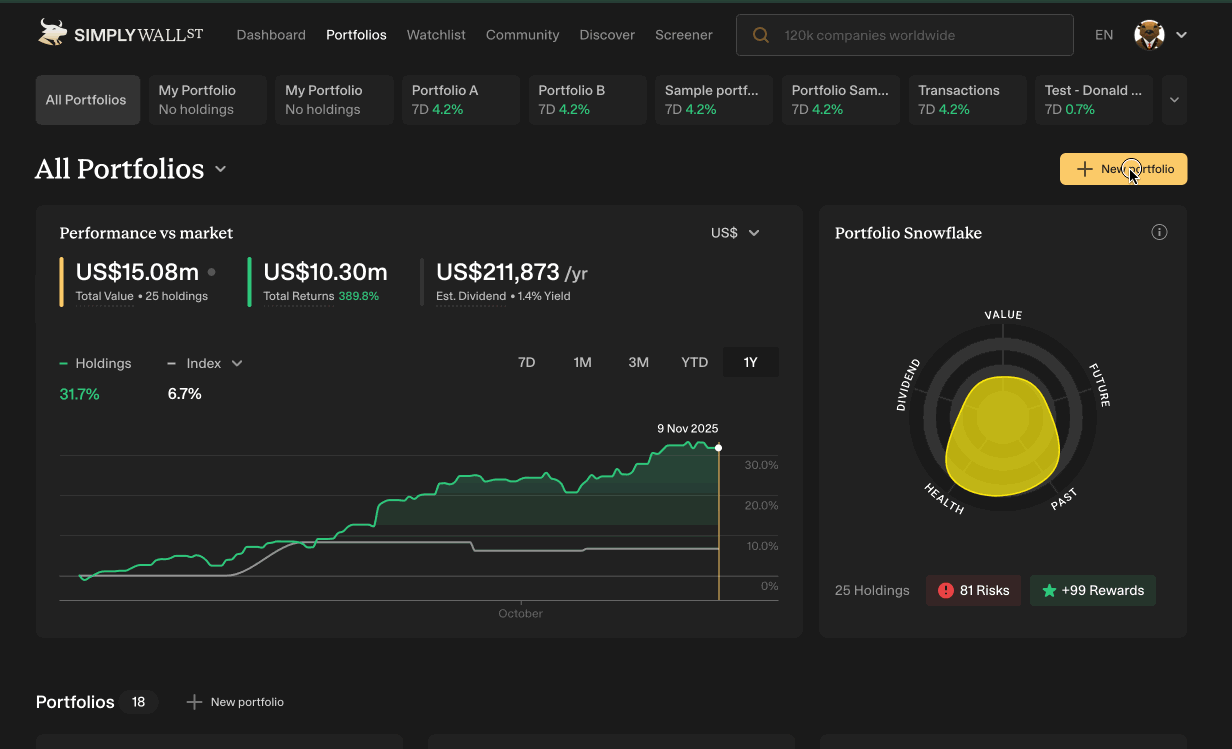Click the green star icon in +99 Rewards
Viewport: 1232px width, 749px height.
(1049, 591)
